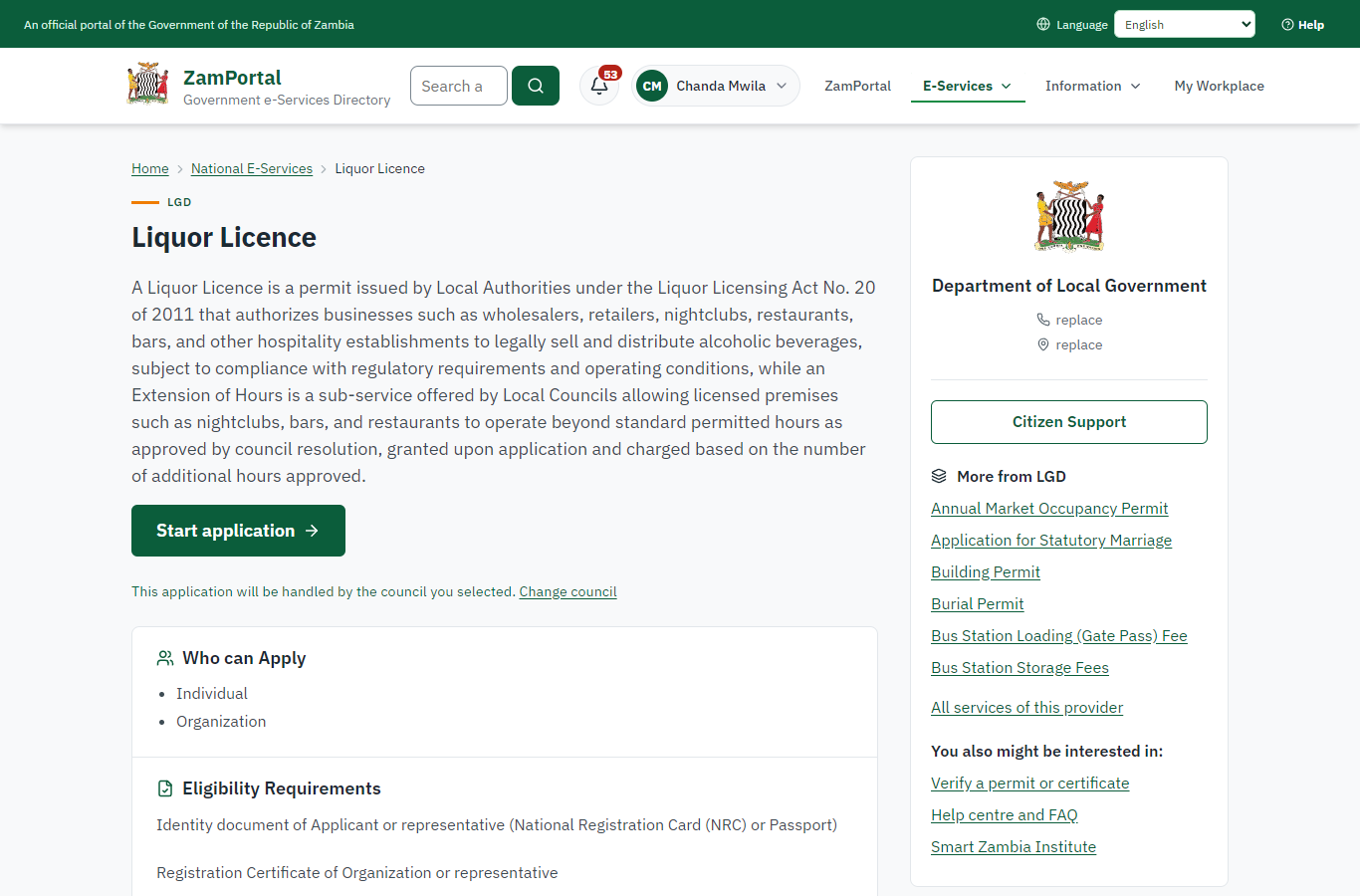1360x896 pixels.
Task: Click the Help question mark icon
Action: (x=1287, y=25)
